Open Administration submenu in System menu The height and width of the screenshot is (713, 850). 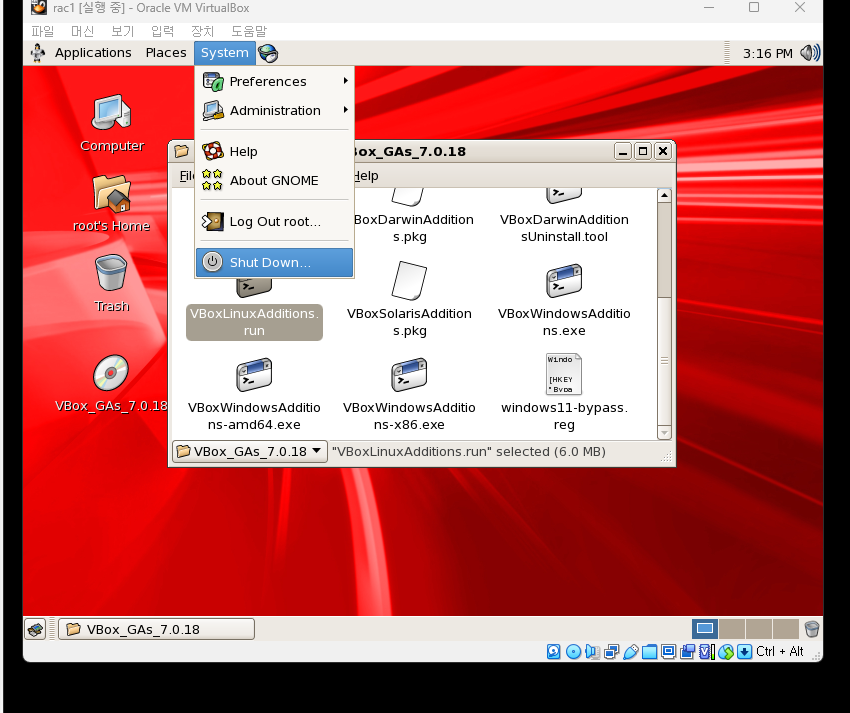click(x=274, y=111)
